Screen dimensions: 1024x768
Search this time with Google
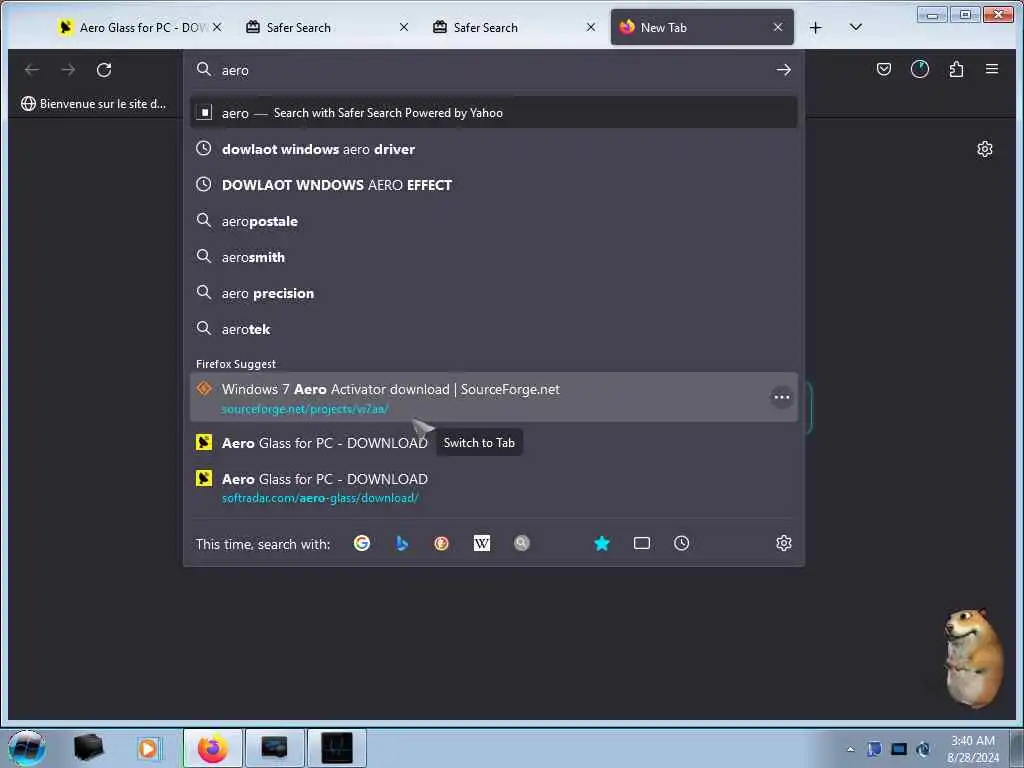(362, 543)
